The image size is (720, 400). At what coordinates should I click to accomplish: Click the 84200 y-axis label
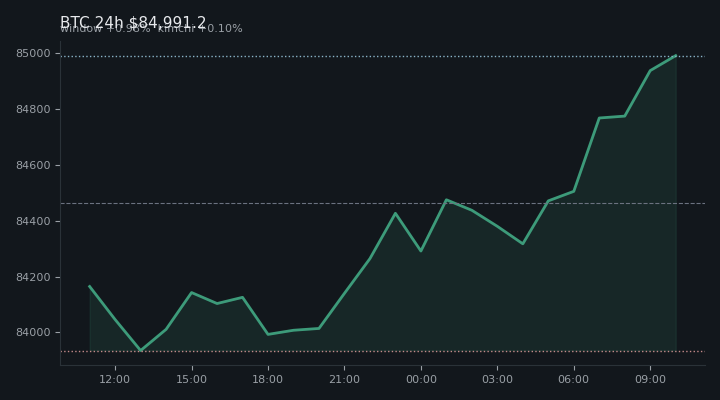[33, 277]
